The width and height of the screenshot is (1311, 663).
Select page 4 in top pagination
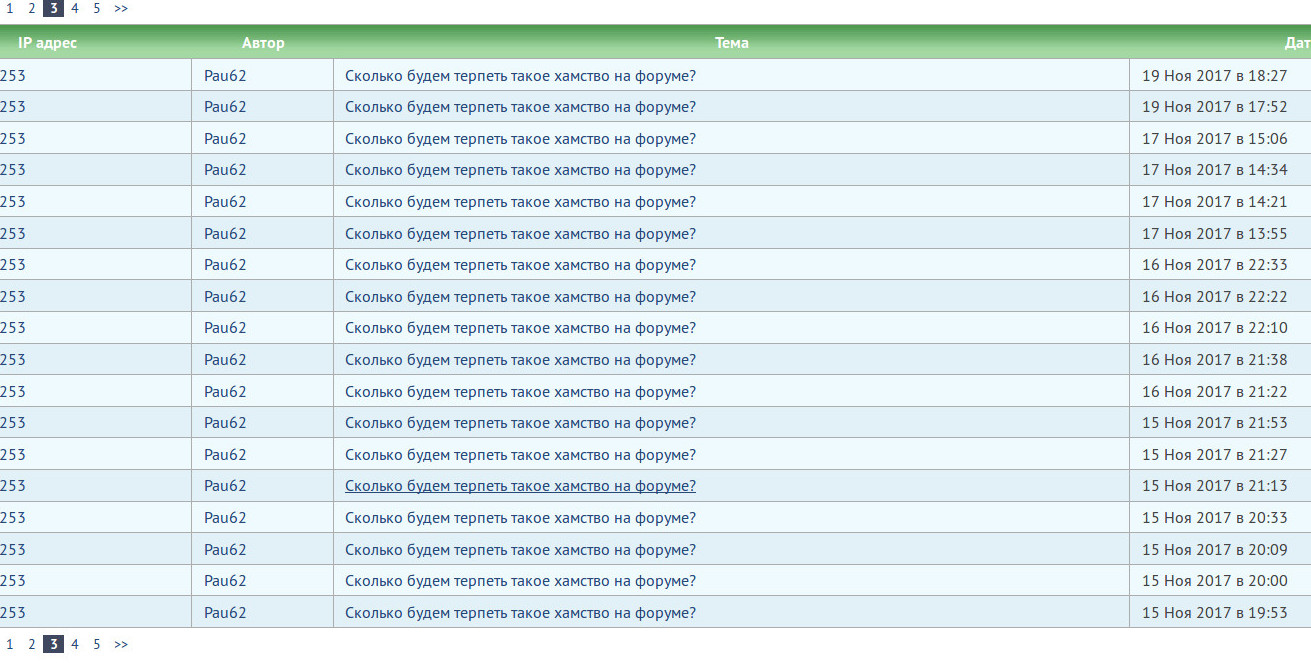click(75, 8)
